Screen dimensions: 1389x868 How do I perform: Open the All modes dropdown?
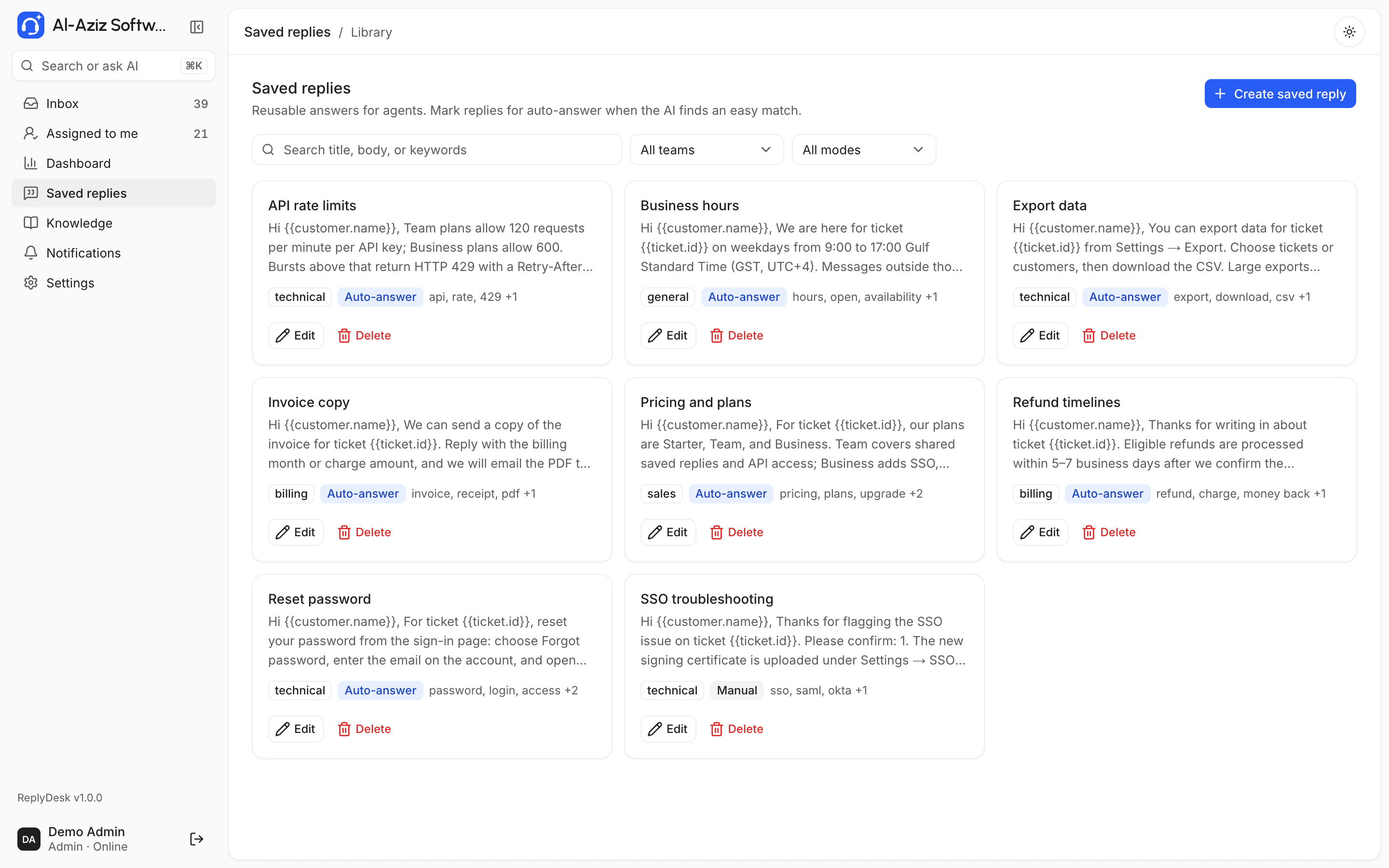point(864,150)
